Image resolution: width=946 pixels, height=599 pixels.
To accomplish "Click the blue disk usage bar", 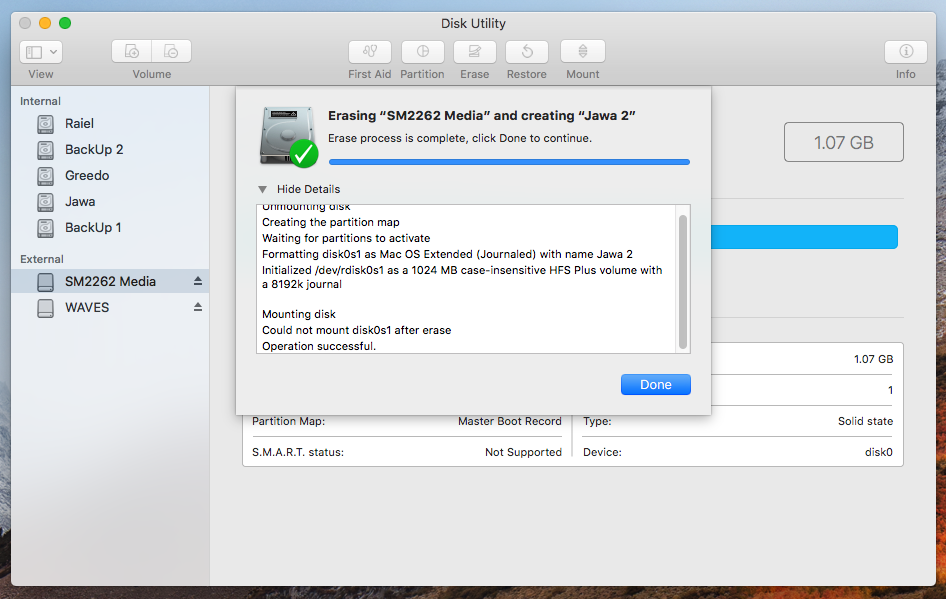I will tap(804, 237).
